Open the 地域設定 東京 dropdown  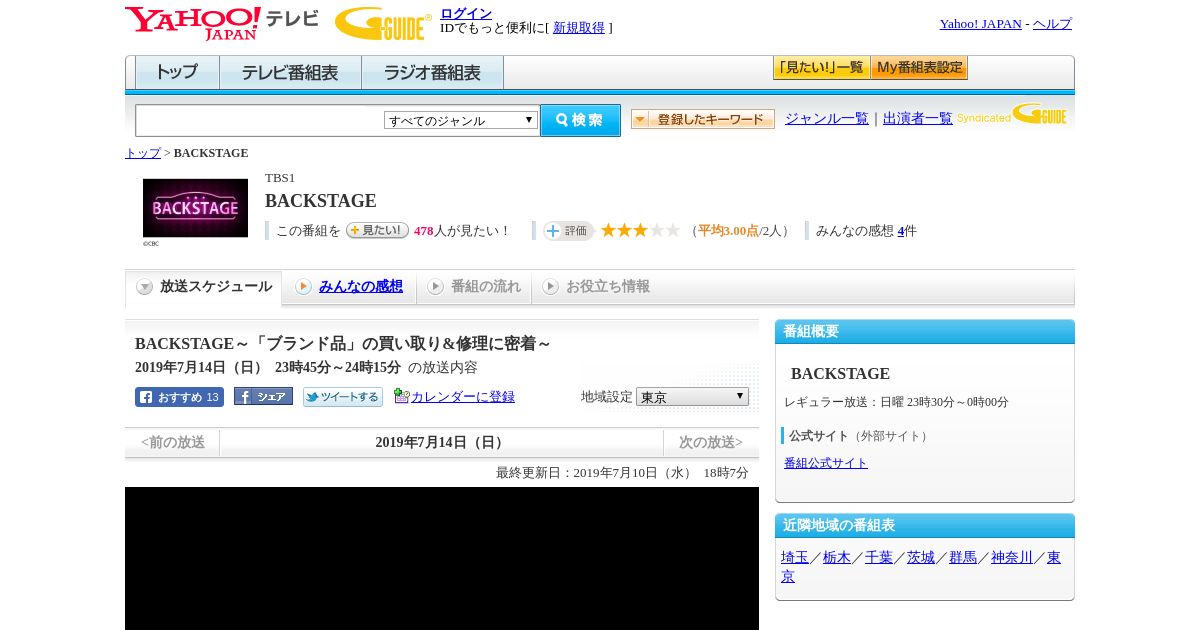click(692, 397)
